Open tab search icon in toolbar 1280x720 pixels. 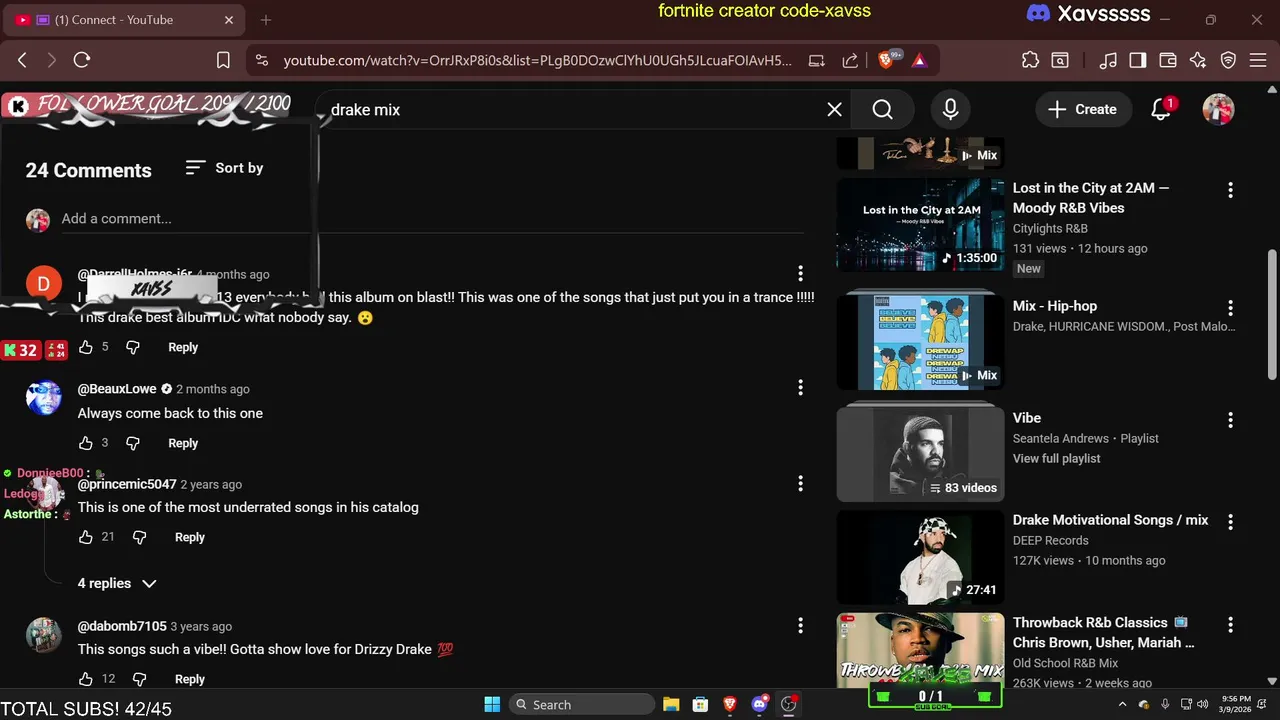coord(1059,60)
